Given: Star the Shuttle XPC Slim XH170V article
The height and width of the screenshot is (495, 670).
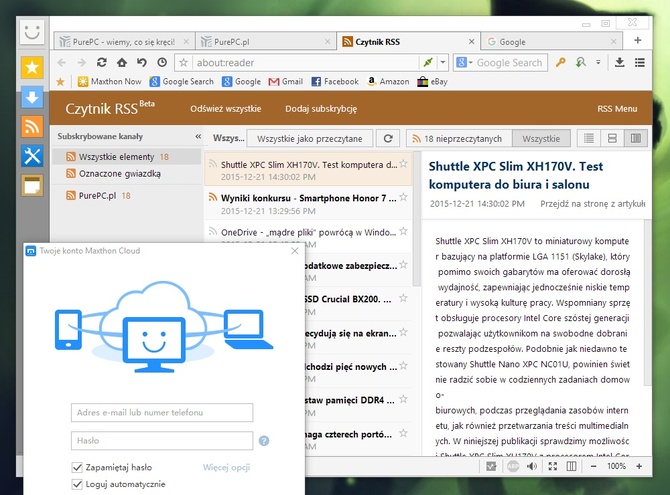Looking at the screenshot, I should tap(403, 164).
